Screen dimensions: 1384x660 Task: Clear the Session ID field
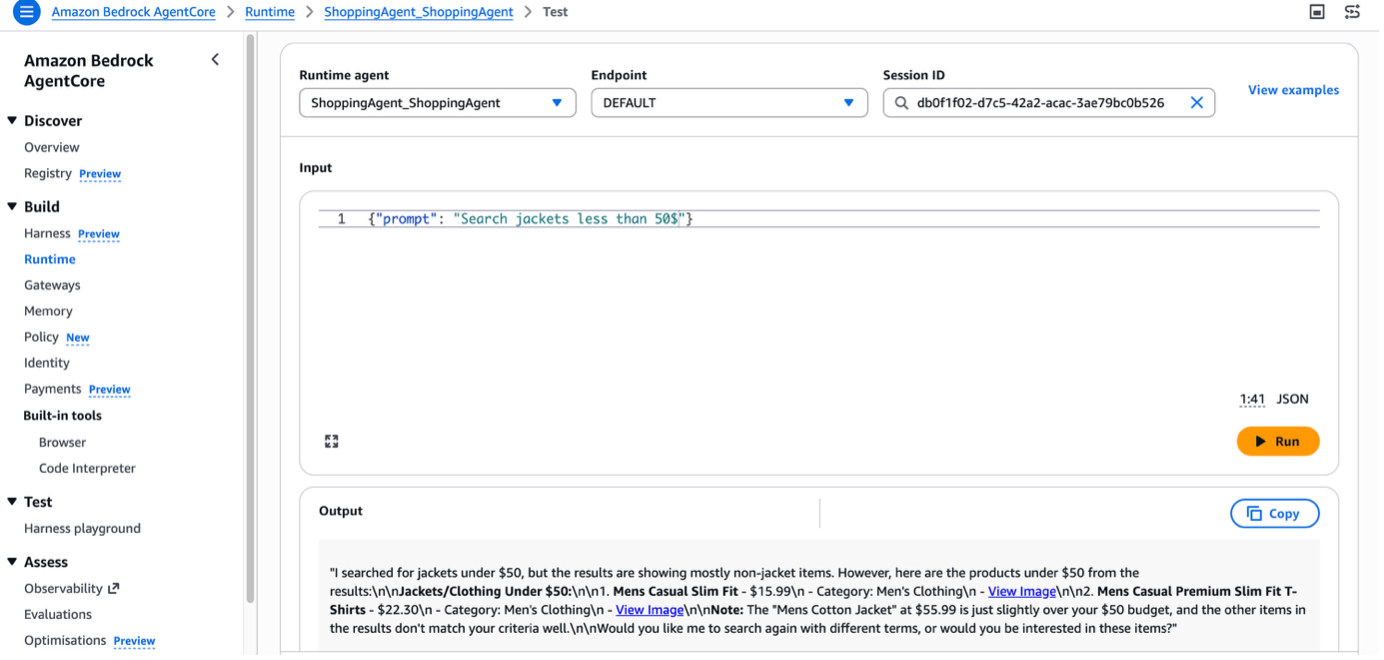[x=1196, y=103]
